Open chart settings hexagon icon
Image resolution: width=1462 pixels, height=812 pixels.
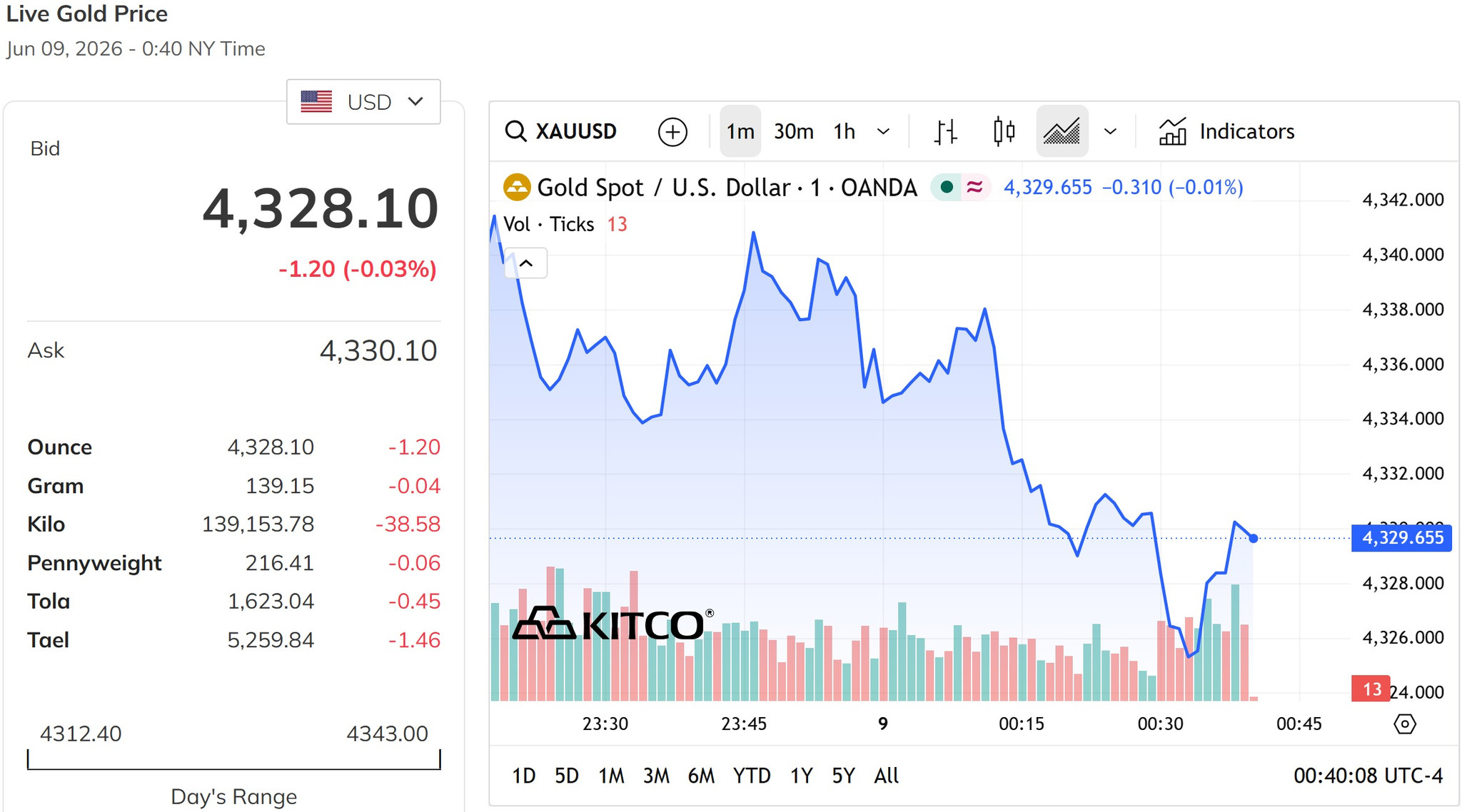pos(1404,724)
